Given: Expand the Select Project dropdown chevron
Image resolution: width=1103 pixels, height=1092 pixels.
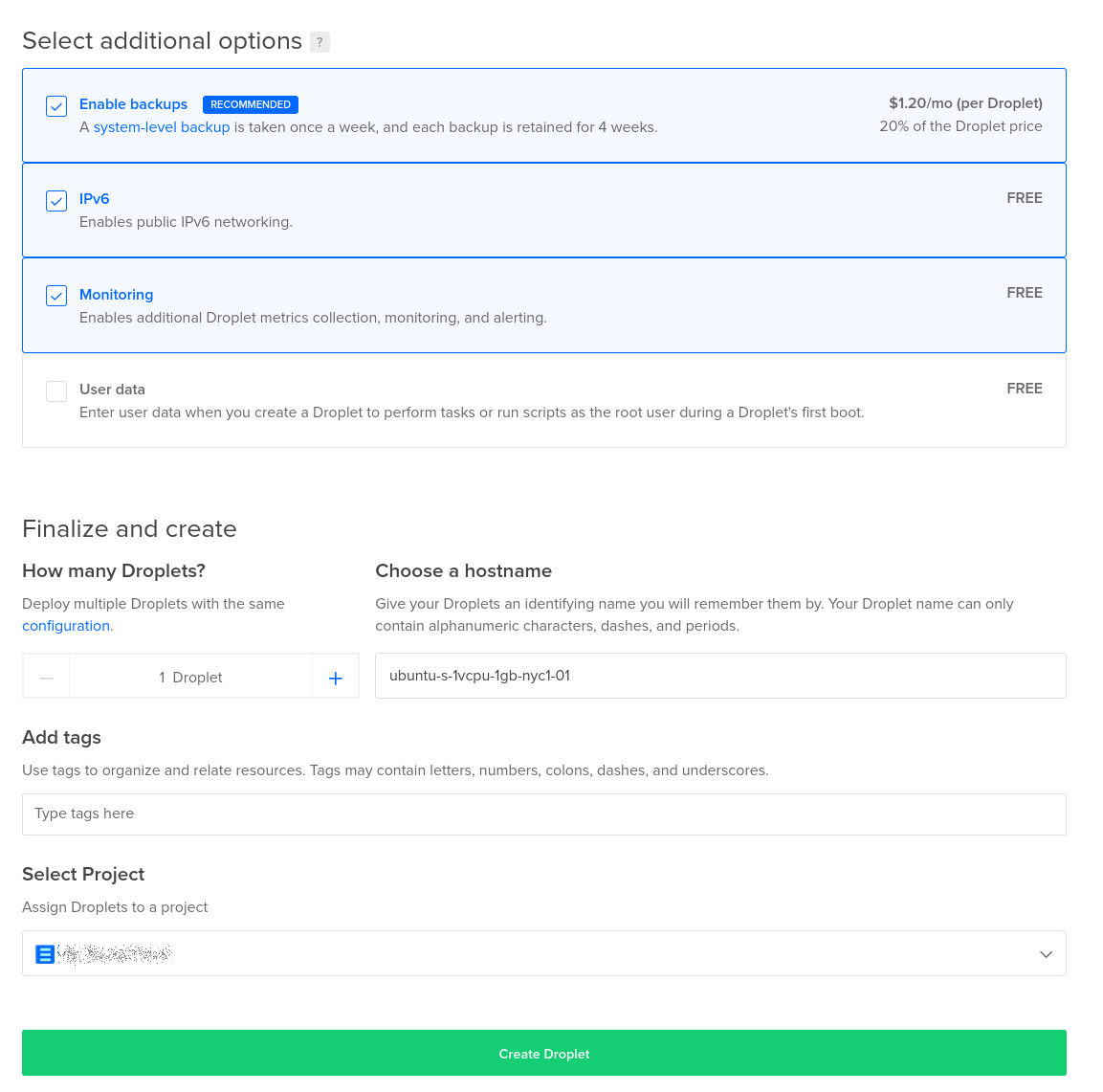Looking at the screenshot, I should click(x=1046, y=954).
